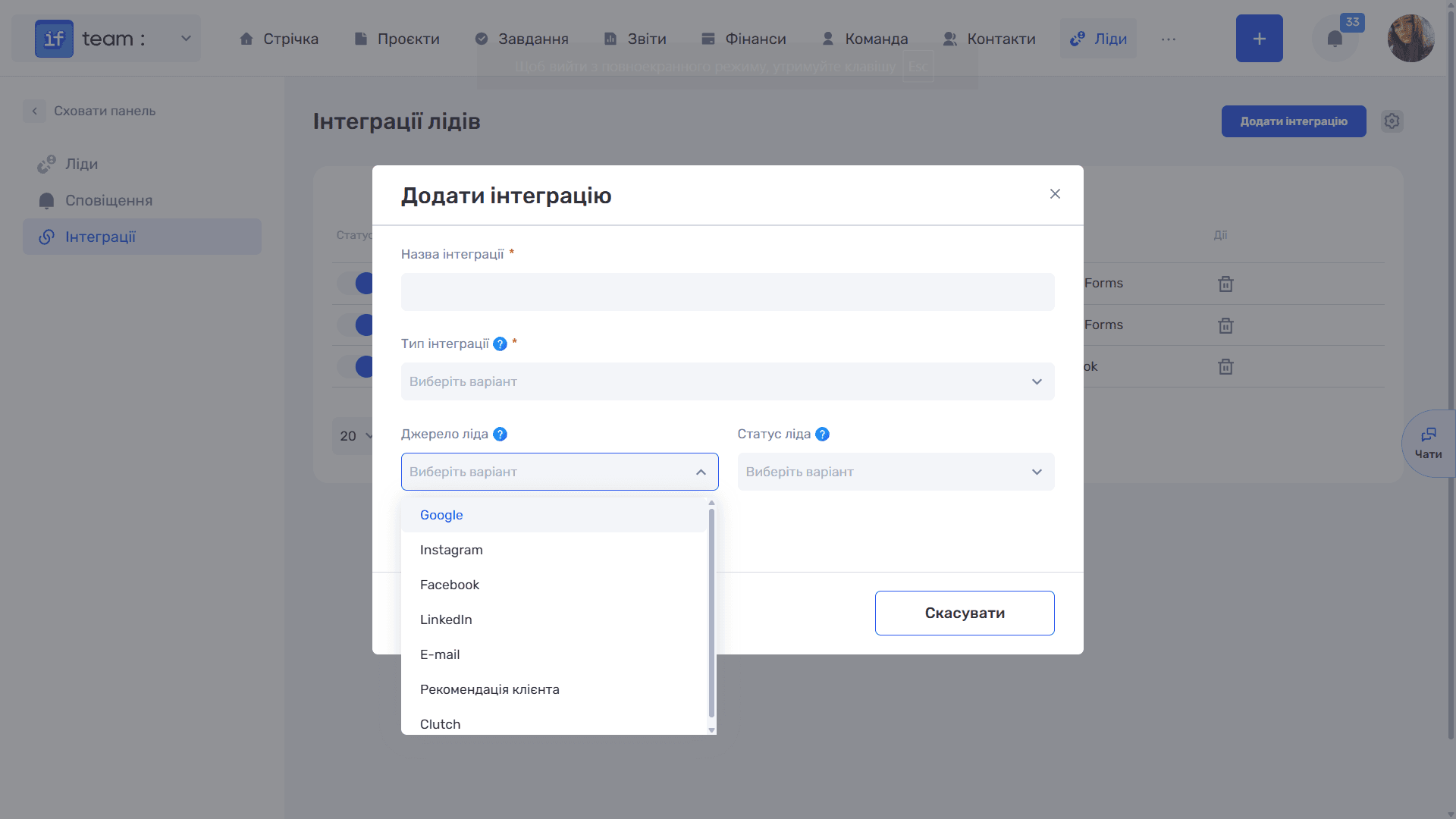The width and height of the screenshot is (1456, 819).
Task: Choose Clutch from the source list
Action: click(x=554, y=723)
